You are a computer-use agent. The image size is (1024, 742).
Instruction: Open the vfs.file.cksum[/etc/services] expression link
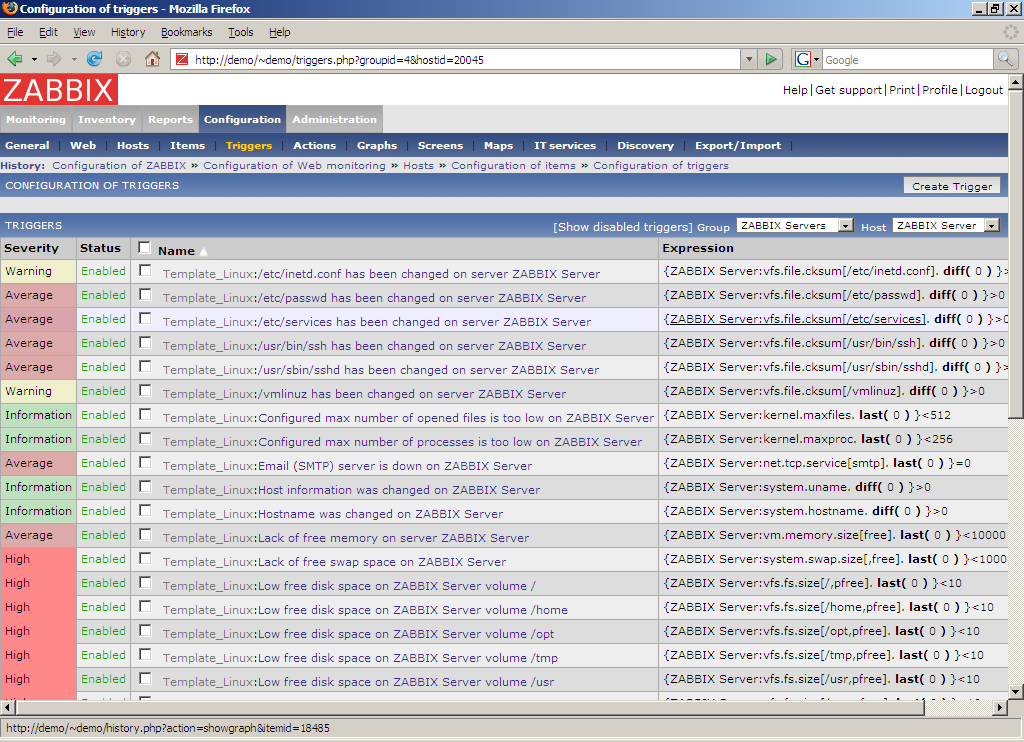(797, 319)
